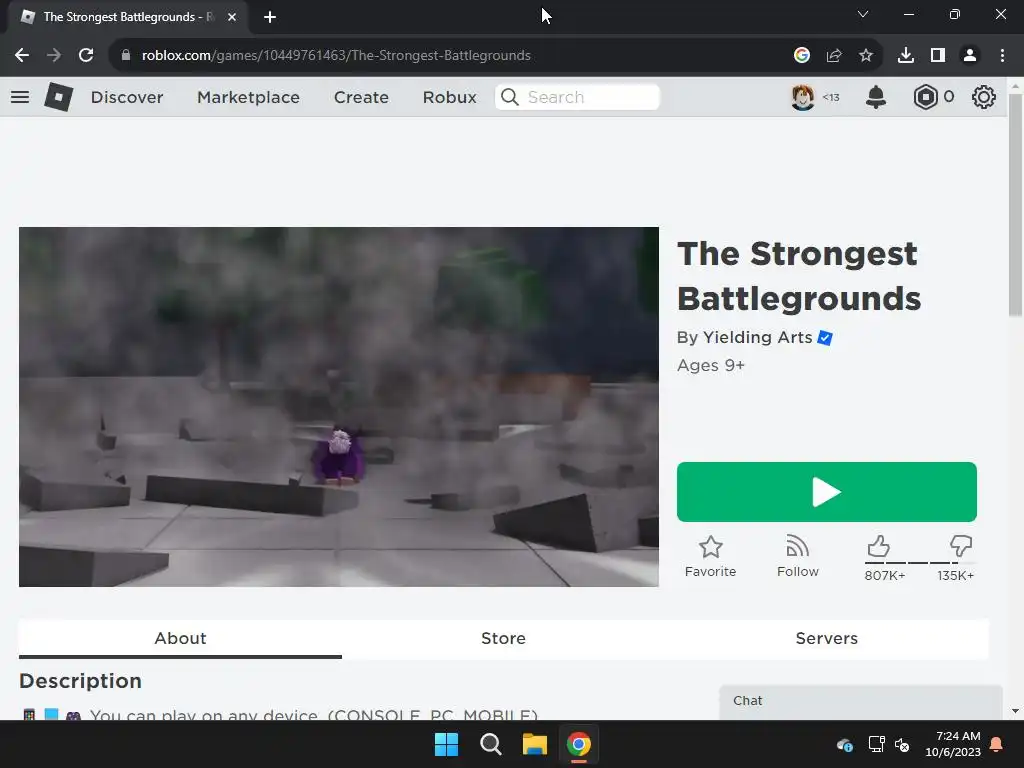The image size is (1024, 768).
Task: Open the Create menu item
Action: 361,97
